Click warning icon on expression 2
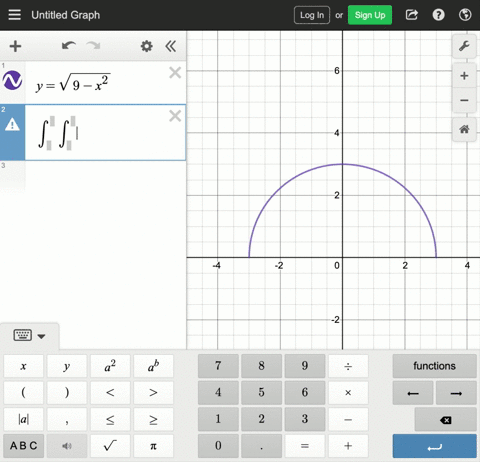Screen dimensions: 480x462 12,125
